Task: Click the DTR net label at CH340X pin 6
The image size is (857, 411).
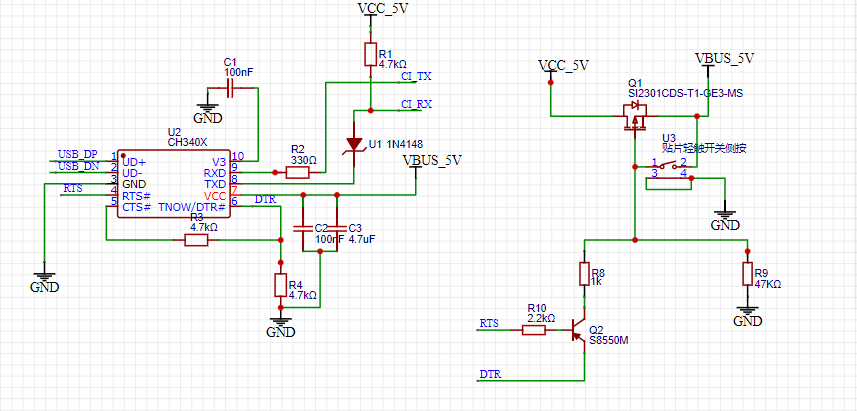Action: coord(266,199)
